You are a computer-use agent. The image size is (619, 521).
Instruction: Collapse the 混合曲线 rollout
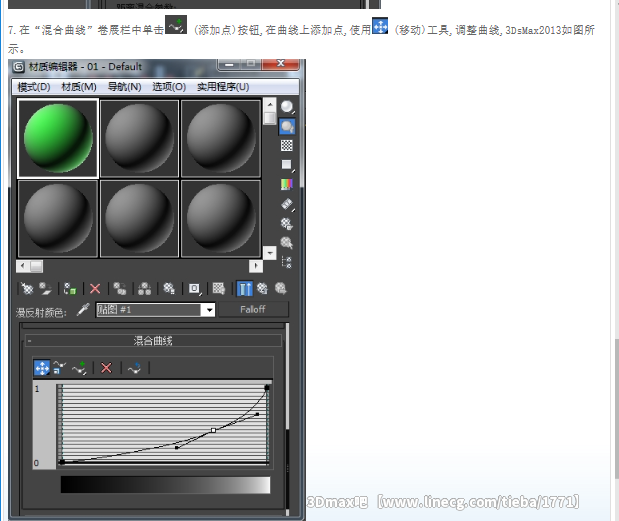(154, 341)
